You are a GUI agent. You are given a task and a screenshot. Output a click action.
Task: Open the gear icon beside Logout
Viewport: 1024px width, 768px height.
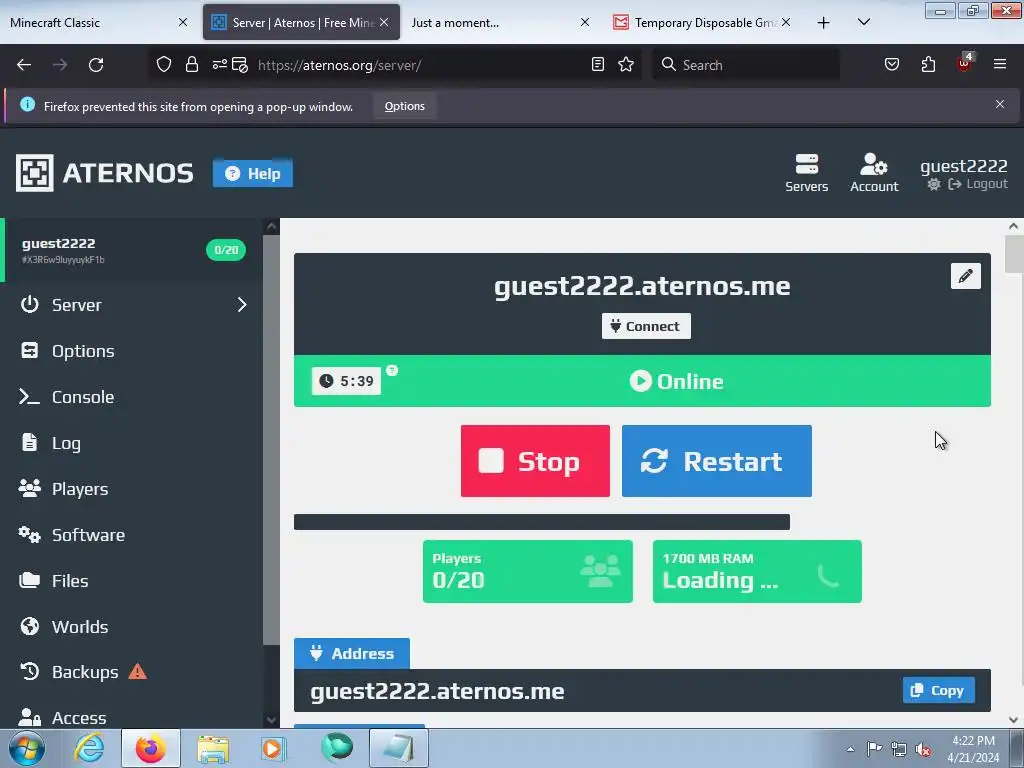pyautogui.click(x=934, y=184)
